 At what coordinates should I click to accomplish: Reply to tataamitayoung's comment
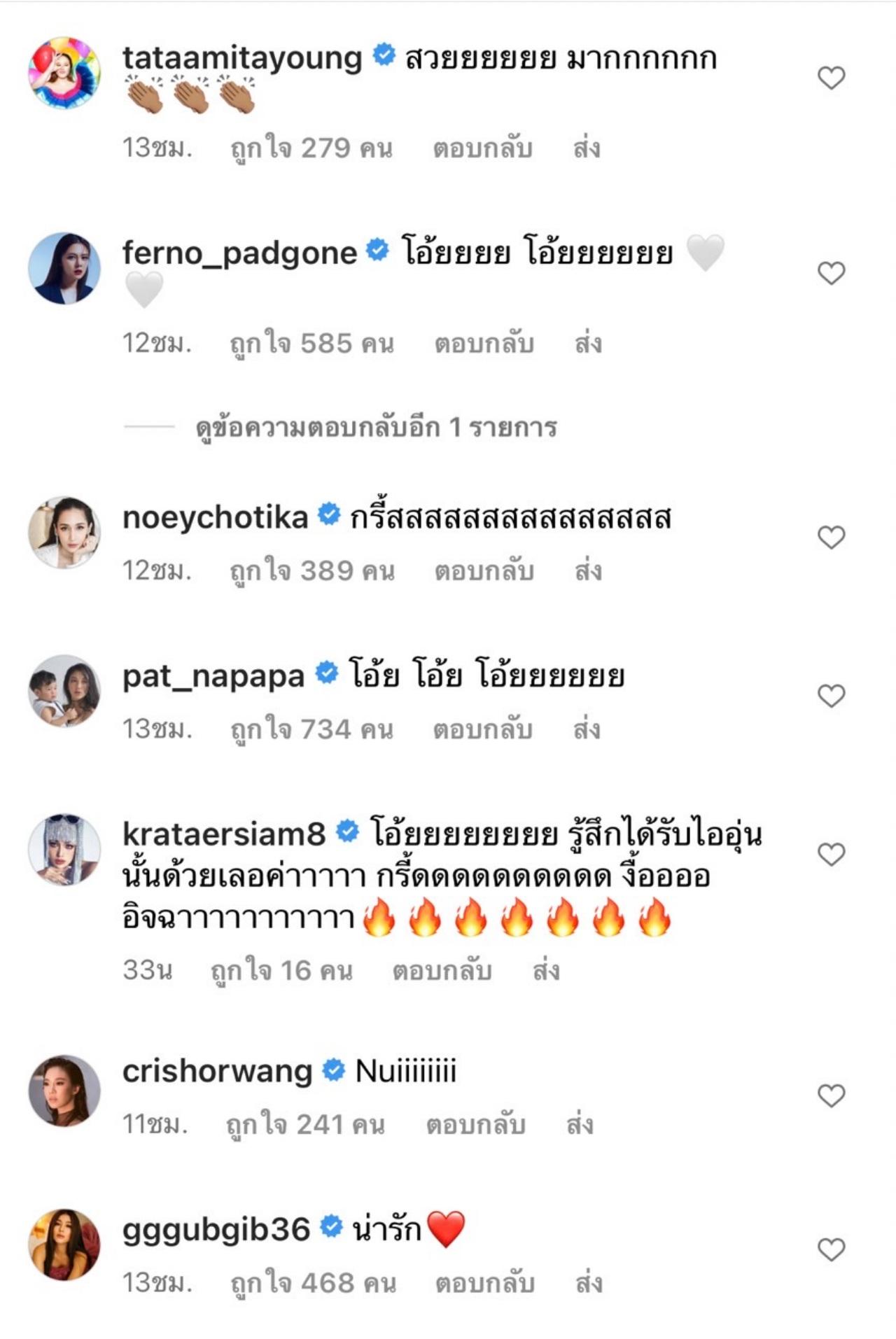pyautogui.click(x=482, y=148)
